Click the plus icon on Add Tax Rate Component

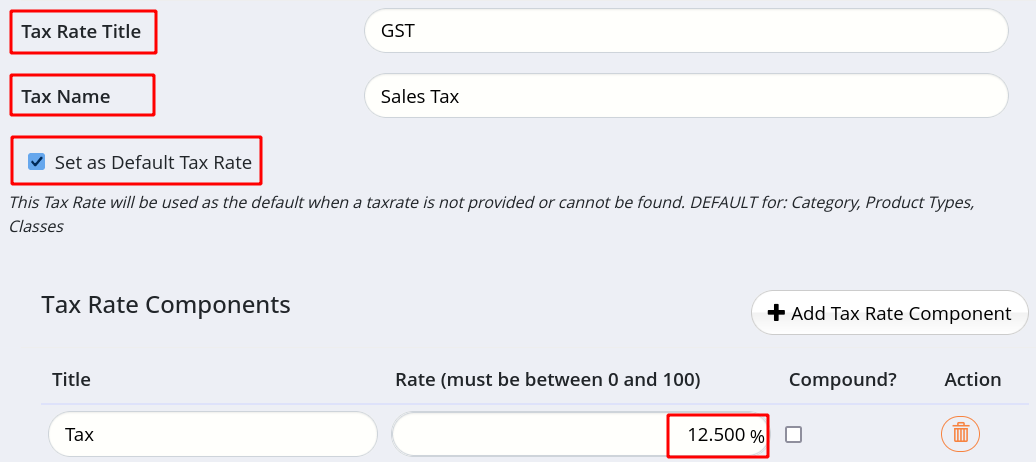point(777,313)
